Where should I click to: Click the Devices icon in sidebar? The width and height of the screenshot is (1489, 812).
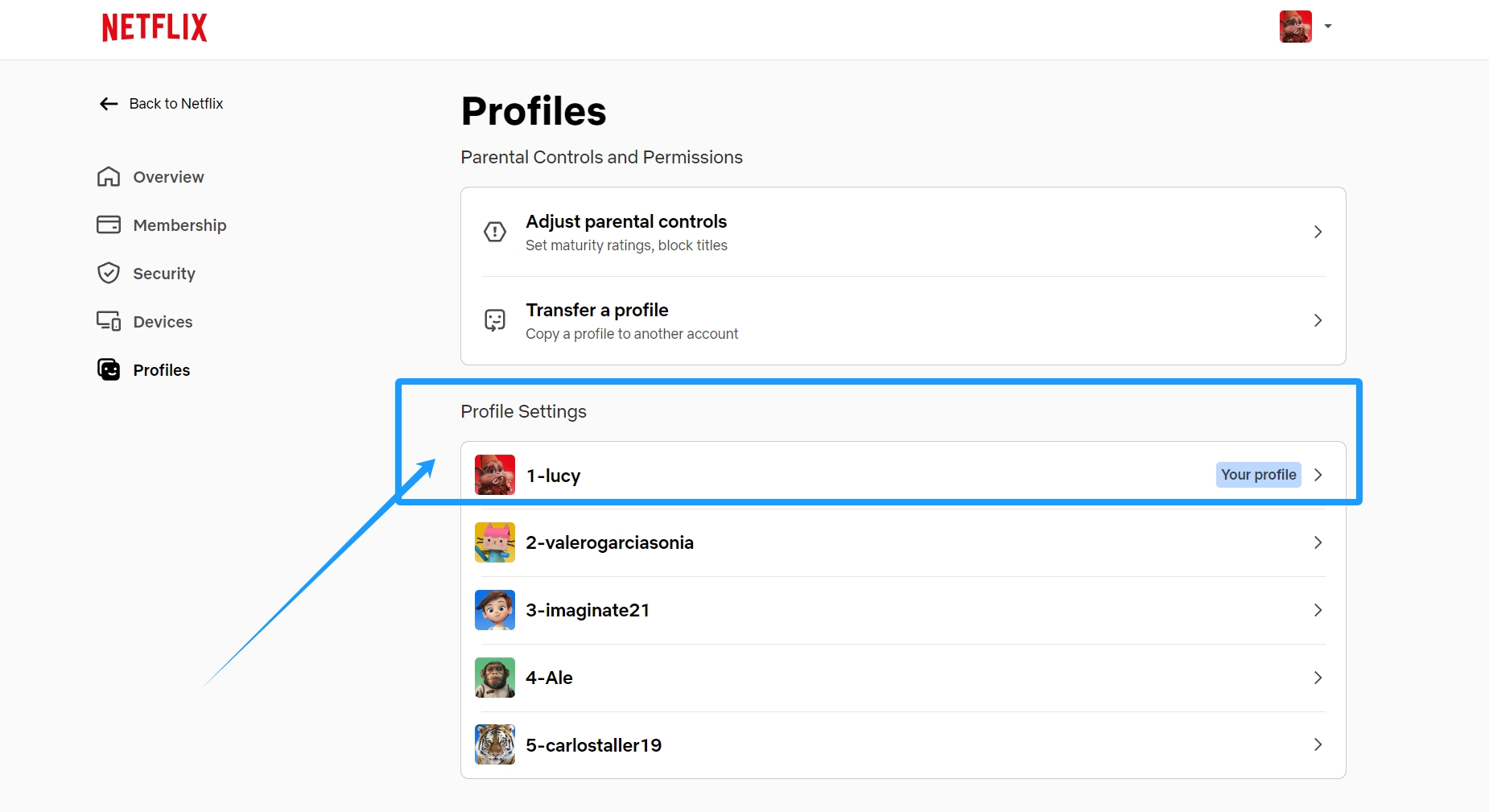(x=109, y=321)
